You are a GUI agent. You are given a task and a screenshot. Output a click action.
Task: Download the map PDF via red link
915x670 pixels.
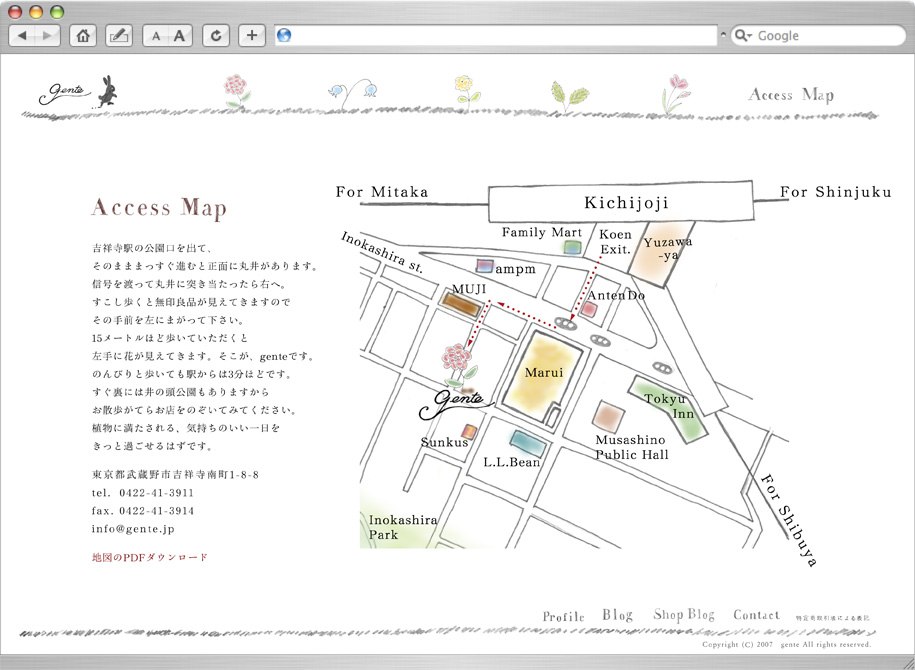150,557
